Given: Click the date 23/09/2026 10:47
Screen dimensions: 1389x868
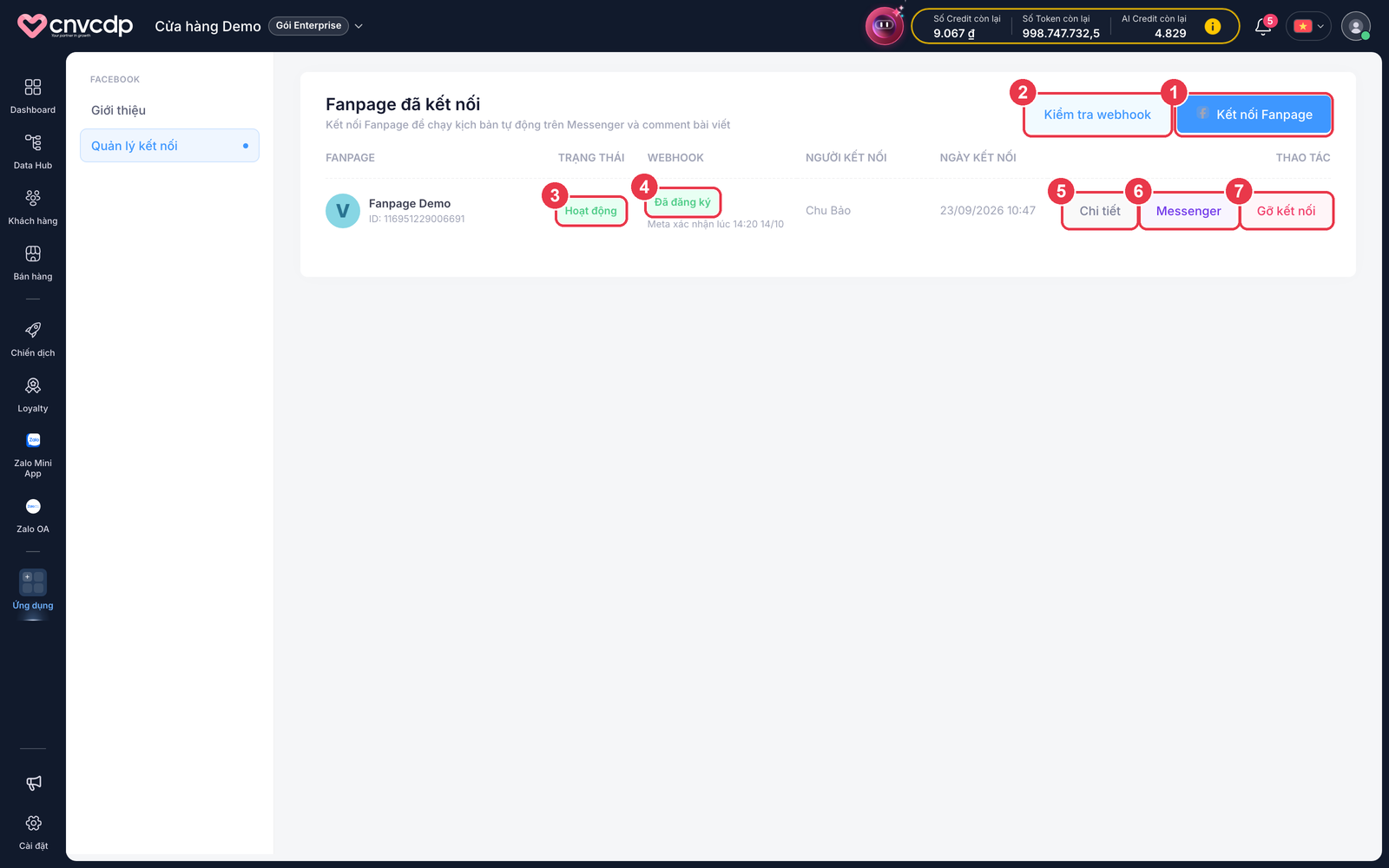Looking at the screenshot, I should (988, 211).
